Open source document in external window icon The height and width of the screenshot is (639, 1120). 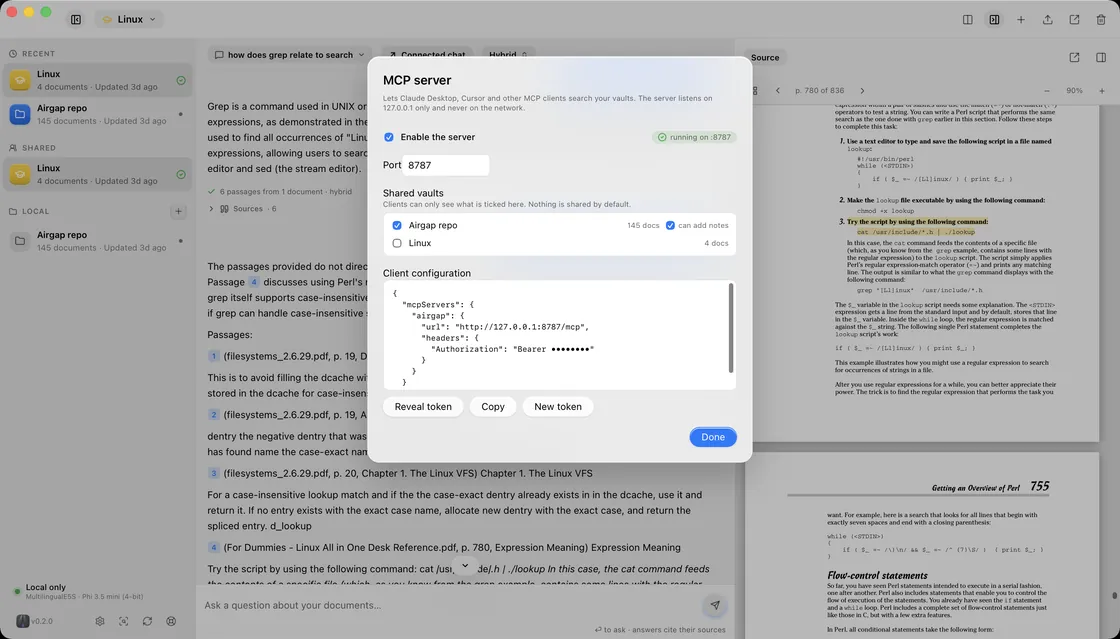(x=1074, y=57)
